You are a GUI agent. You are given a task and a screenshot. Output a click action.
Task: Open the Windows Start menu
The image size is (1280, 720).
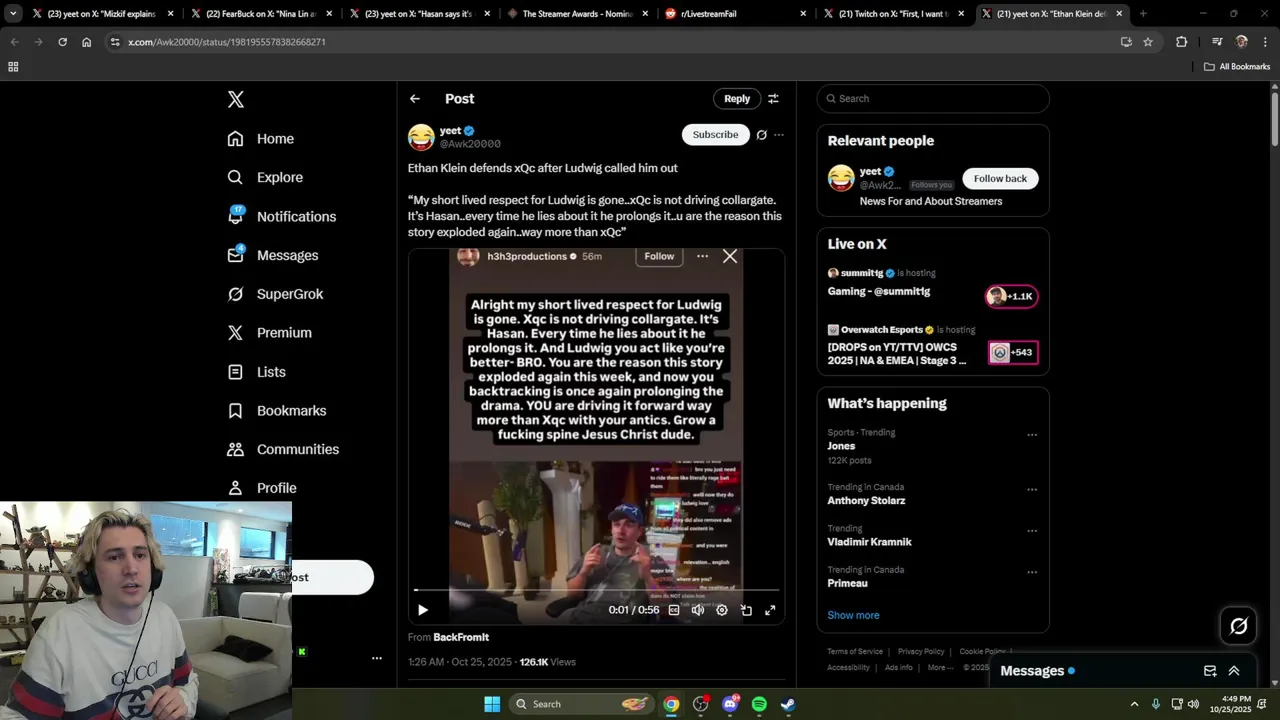492,704
